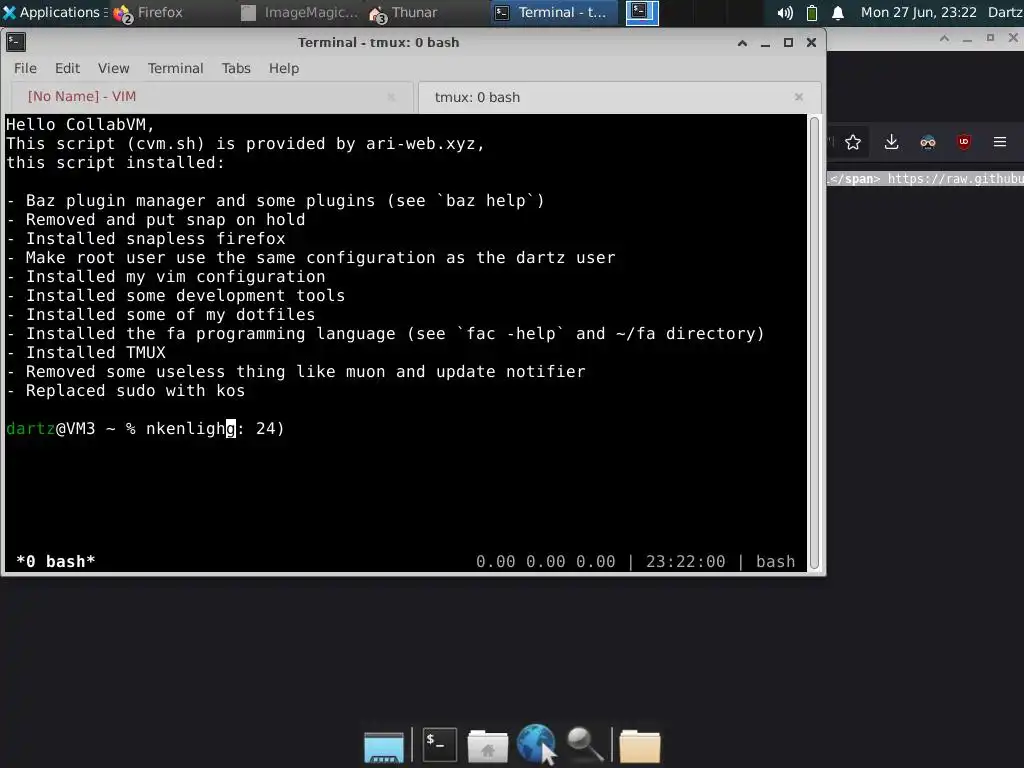1024x768 pixels.
Task: Click the Firefox masked-face extension icon
Action: pyautogui.click(x=928, y=142)
